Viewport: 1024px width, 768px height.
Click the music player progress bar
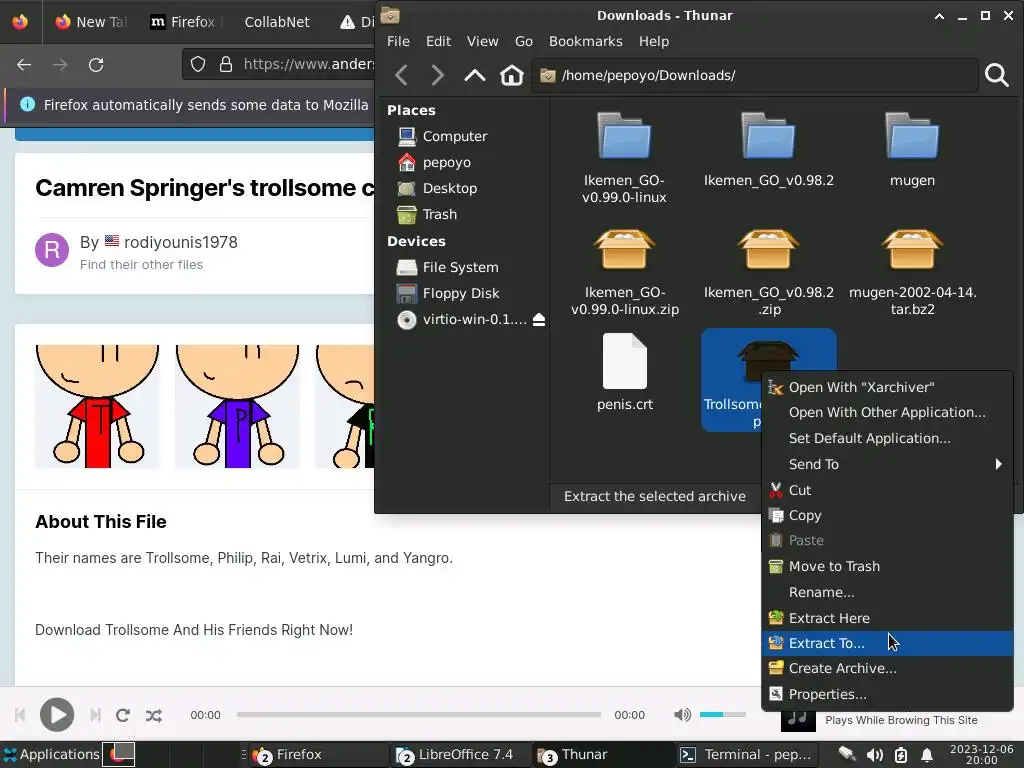click(x=419, y=714)
